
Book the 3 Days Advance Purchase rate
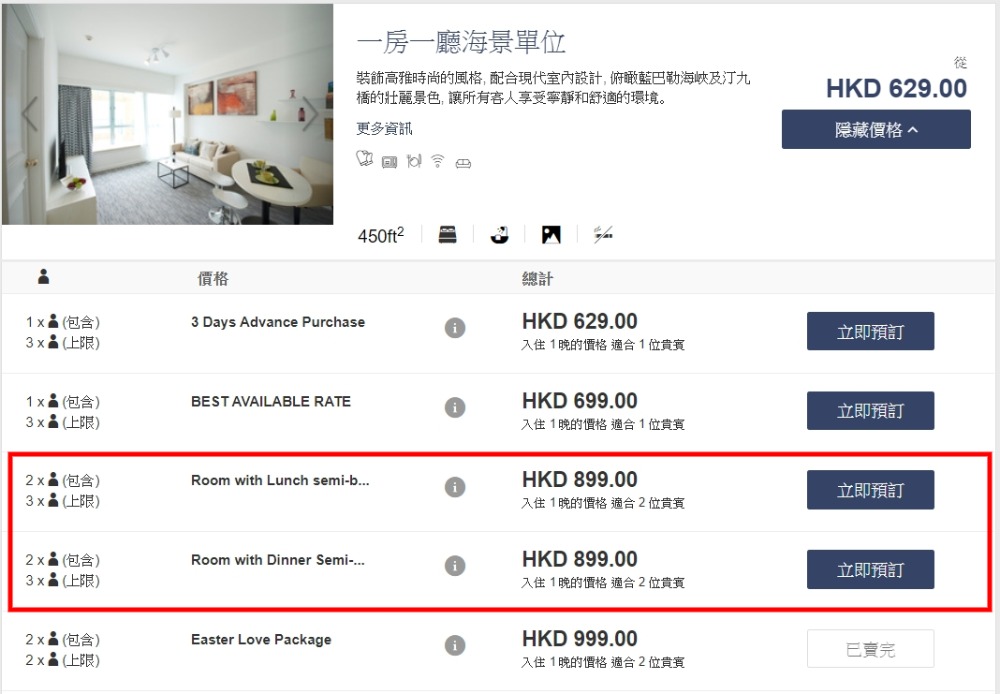(x=870, y=332)
